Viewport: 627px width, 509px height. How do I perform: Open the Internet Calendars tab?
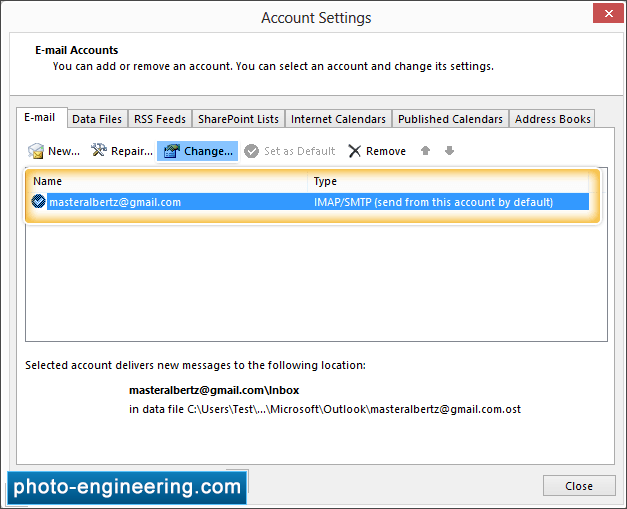click(x=338, y=119)
